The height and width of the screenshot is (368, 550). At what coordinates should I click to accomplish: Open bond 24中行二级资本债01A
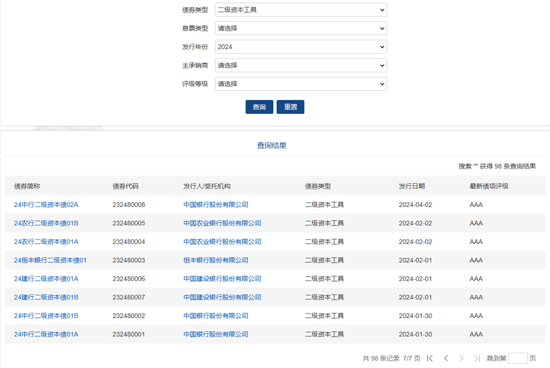point(46,334)
